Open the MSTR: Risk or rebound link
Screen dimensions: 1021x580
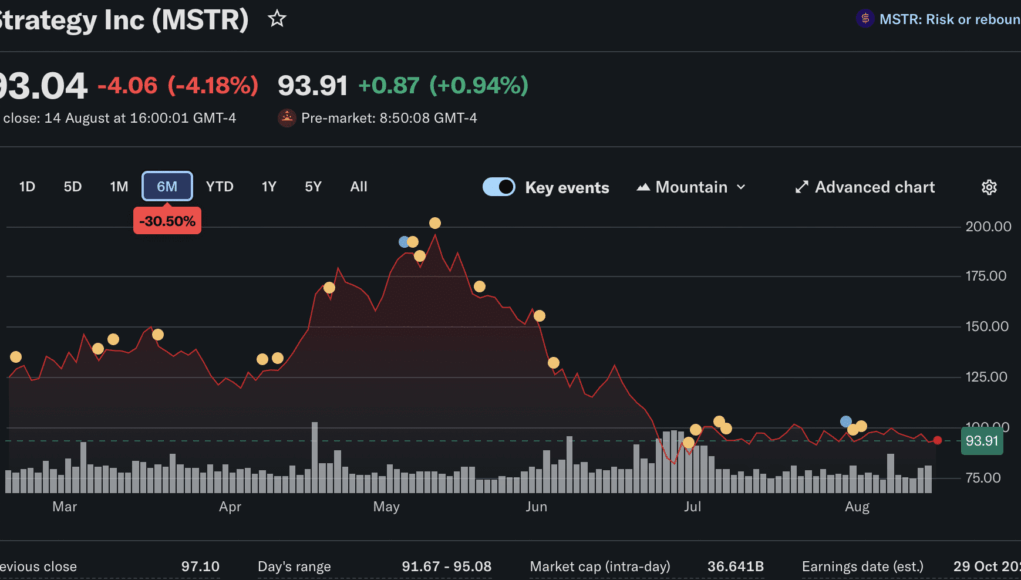click(x=949, y=20)
